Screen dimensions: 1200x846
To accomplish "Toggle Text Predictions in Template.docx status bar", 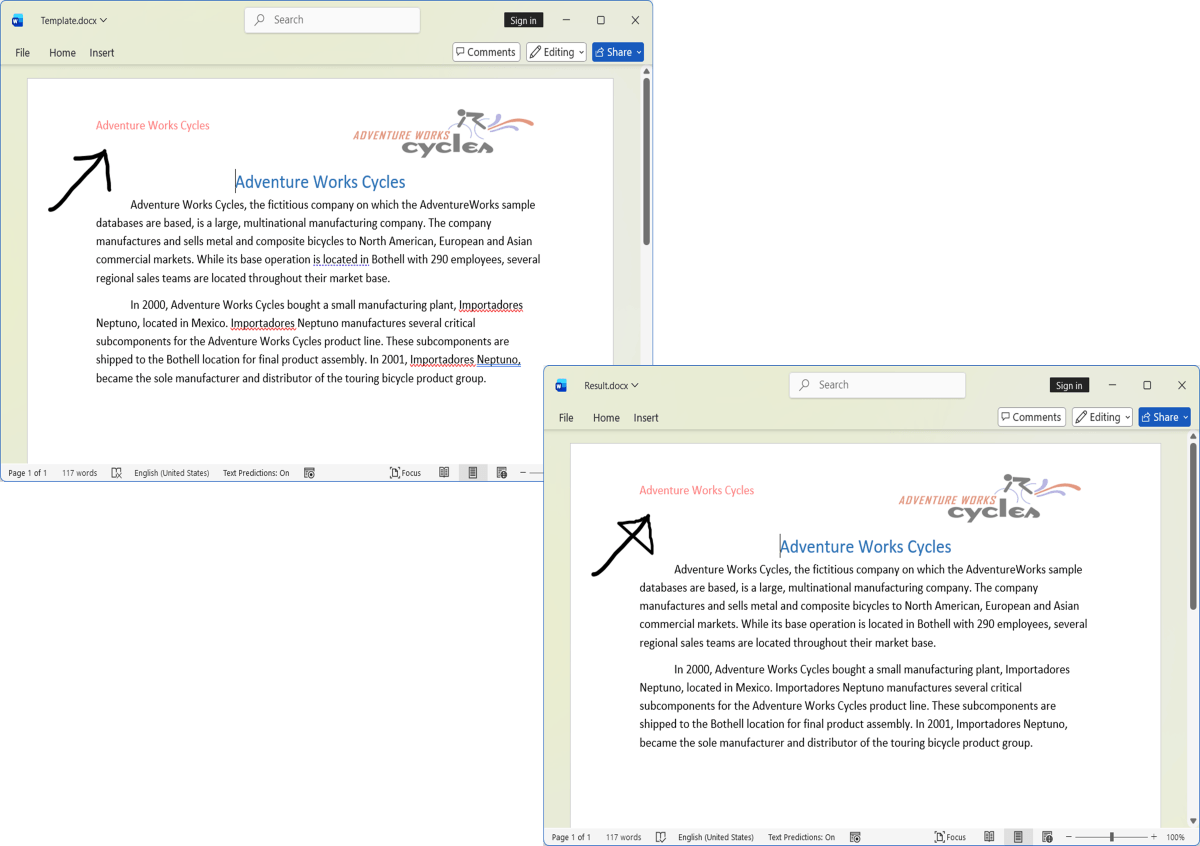I will coord(256,473).
